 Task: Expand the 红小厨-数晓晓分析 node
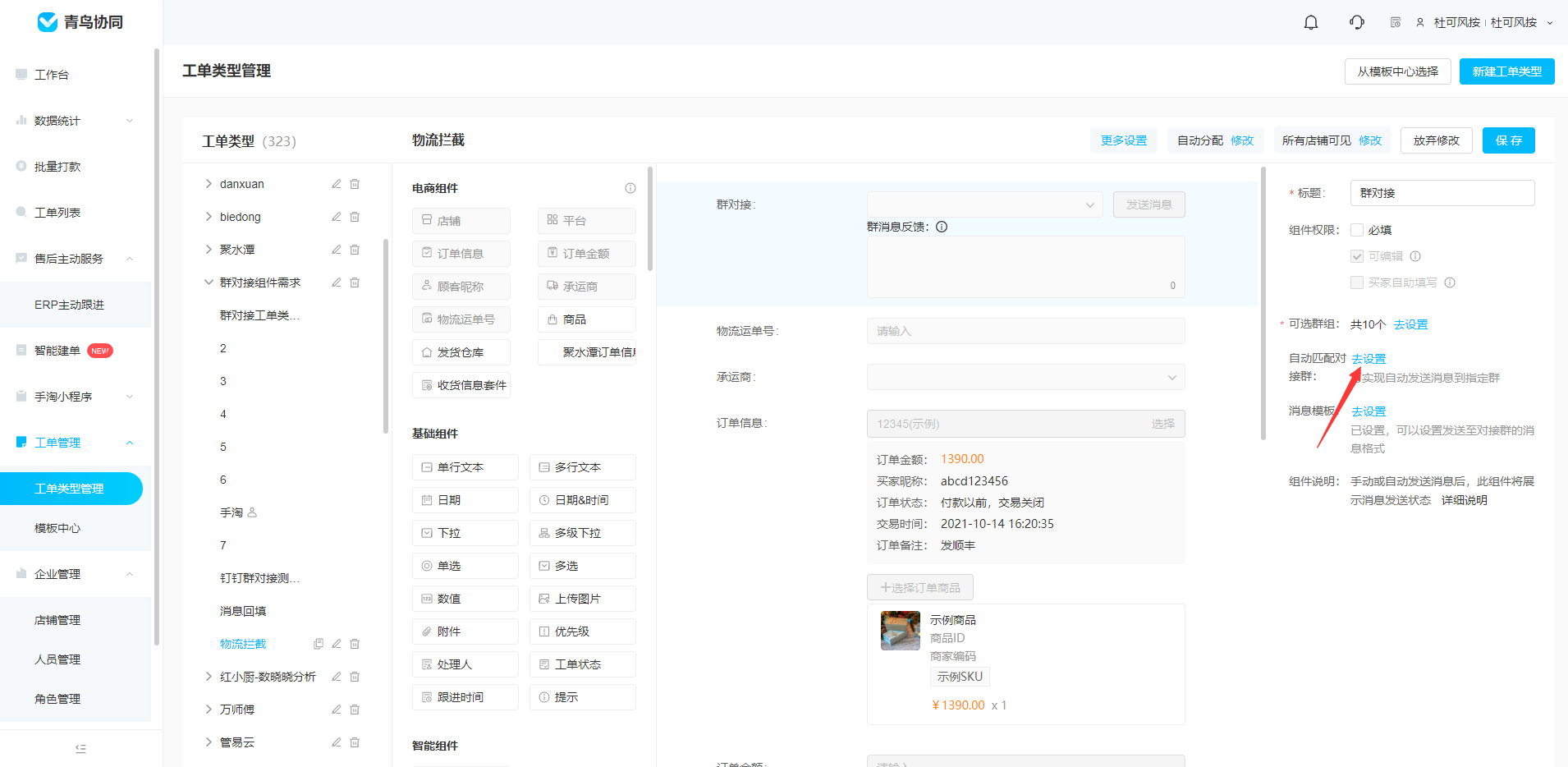[x=209, y=677]
